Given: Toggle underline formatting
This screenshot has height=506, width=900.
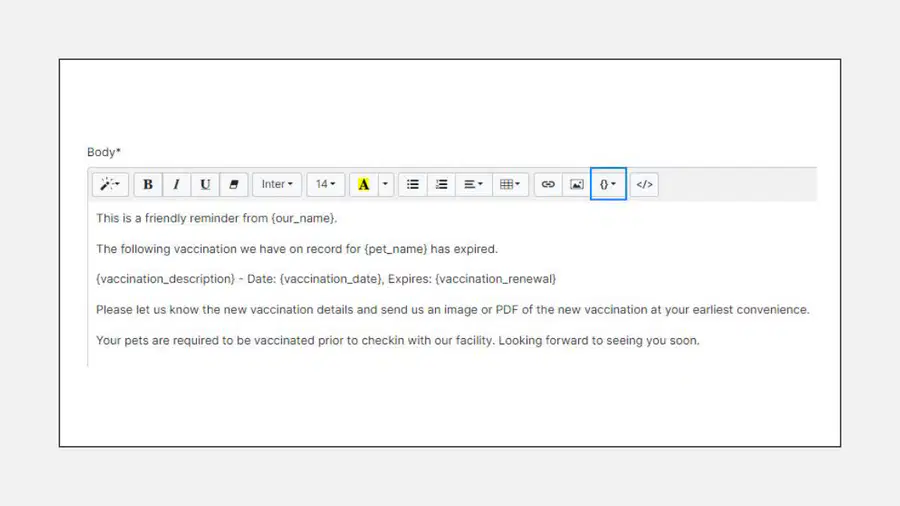Looking at the screenshot, I should (x=205, y=184).
